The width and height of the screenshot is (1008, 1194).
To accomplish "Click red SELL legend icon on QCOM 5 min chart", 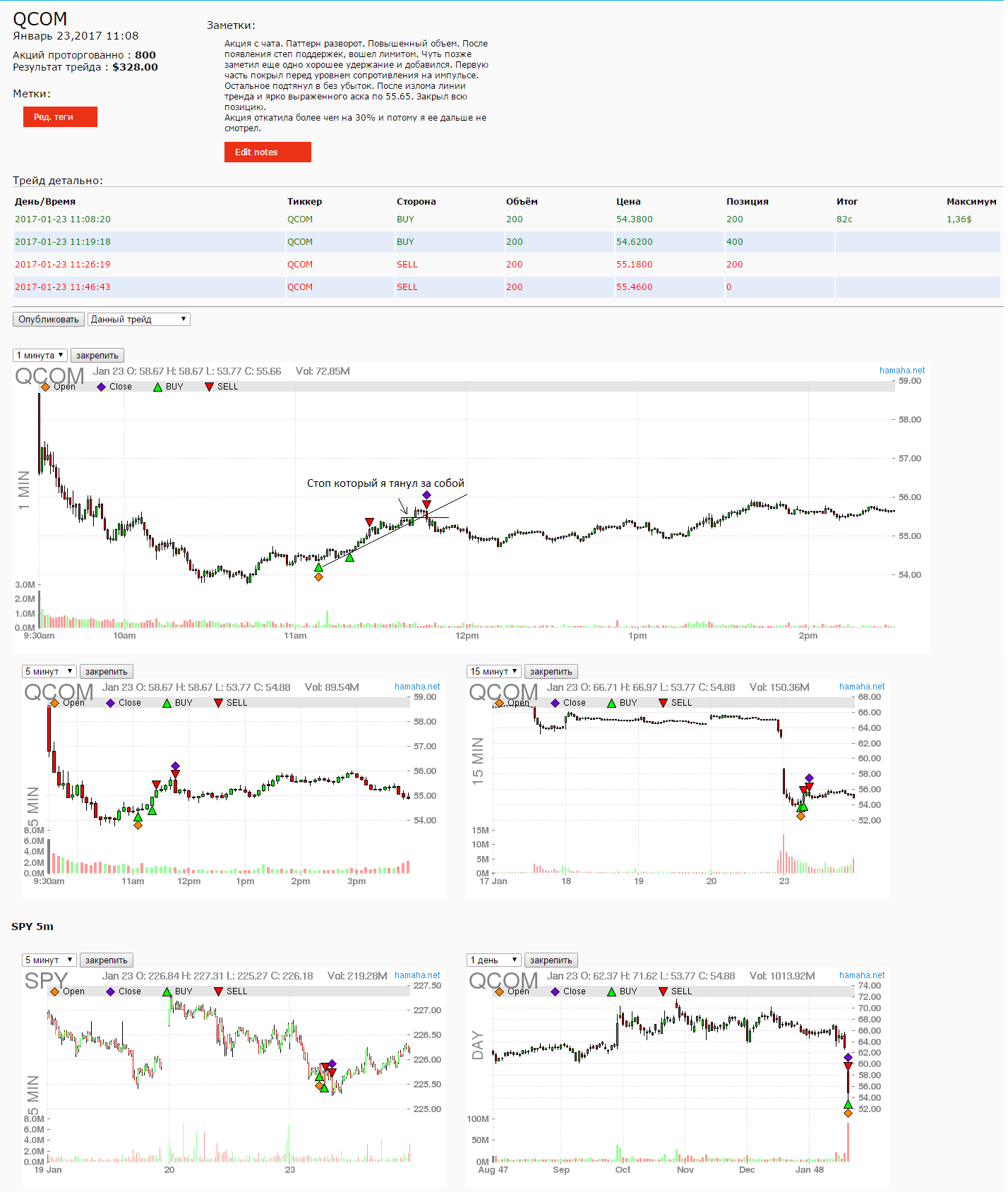I will pos(218,703).
